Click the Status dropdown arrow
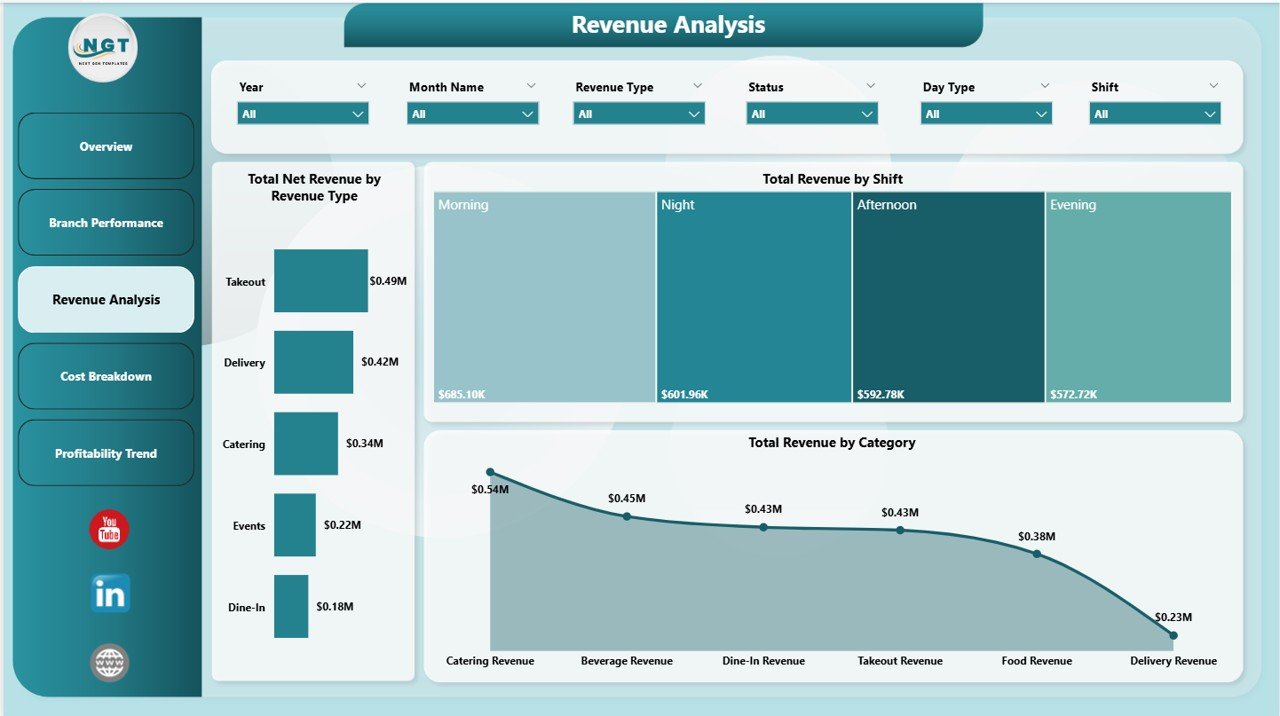The width and height of the screenshot is (1280, 716). click(x=868, y=114)
